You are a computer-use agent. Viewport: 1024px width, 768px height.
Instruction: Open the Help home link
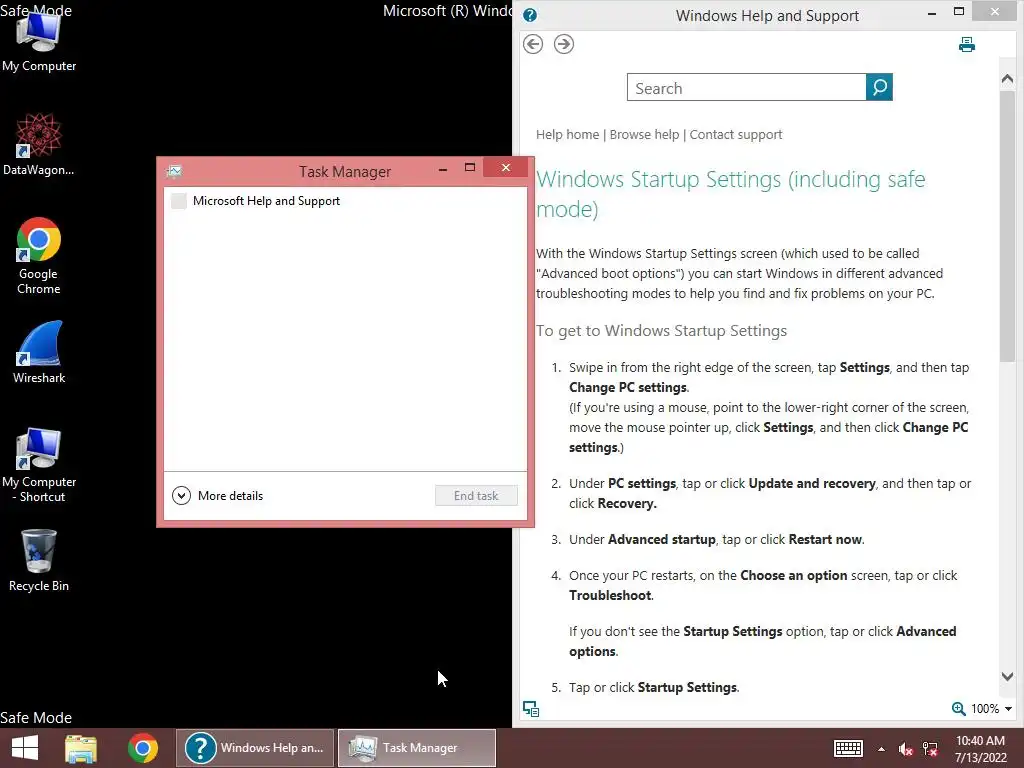[568, 135]
